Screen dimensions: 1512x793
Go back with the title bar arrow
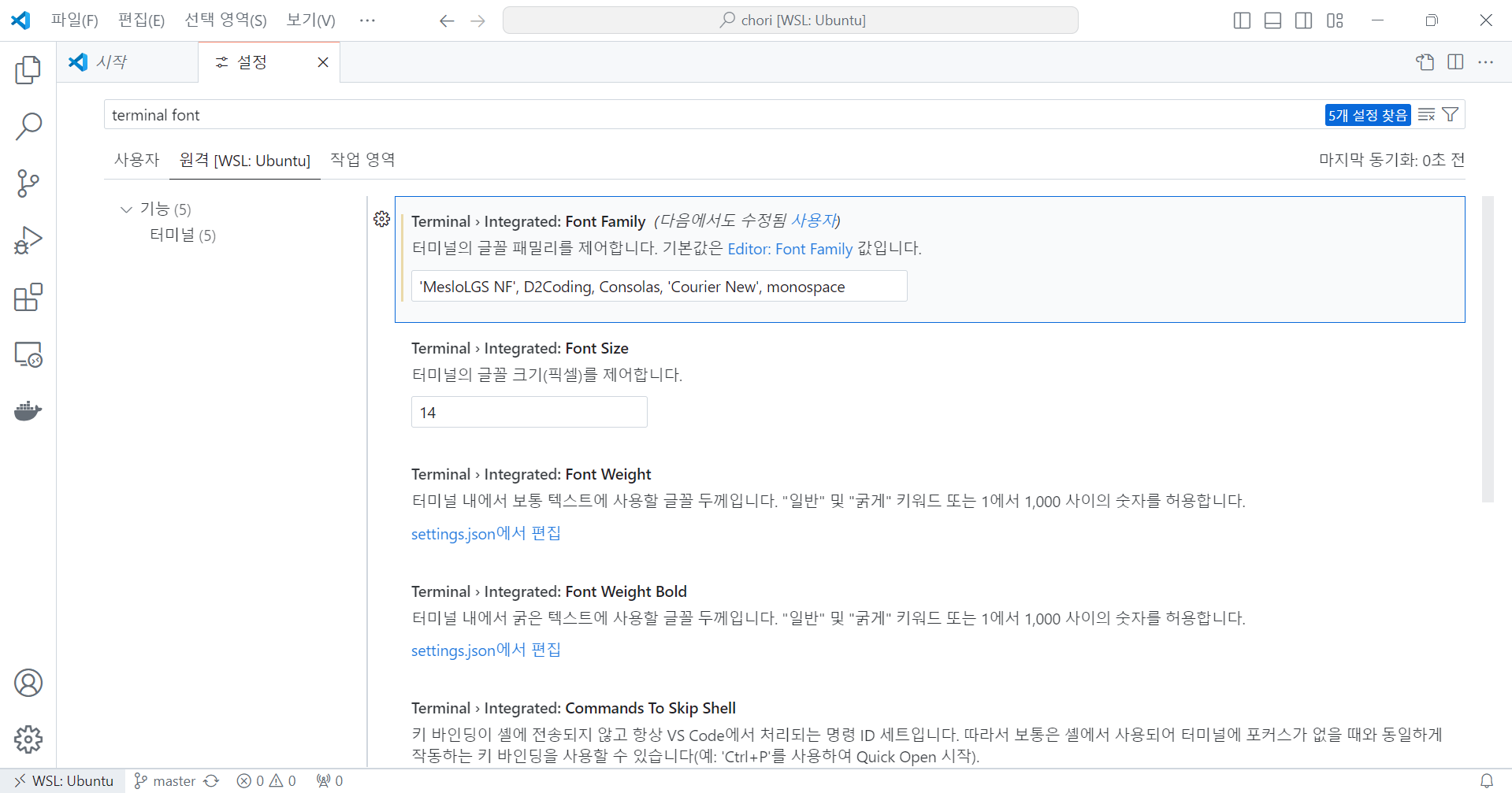pos(447,20)
